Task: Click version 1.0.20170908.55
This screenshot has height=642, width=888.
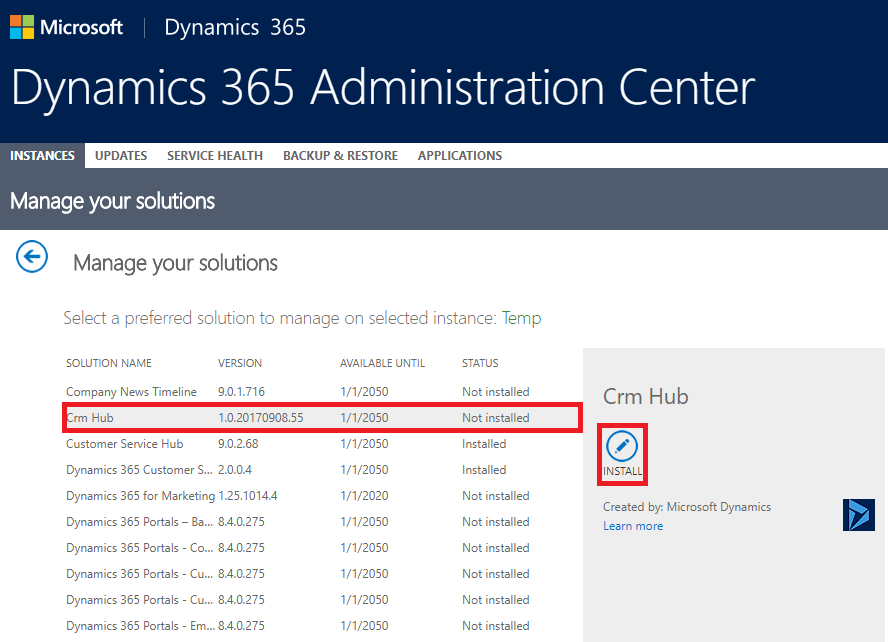Action: pyautogui.click(x=261, y=418)
